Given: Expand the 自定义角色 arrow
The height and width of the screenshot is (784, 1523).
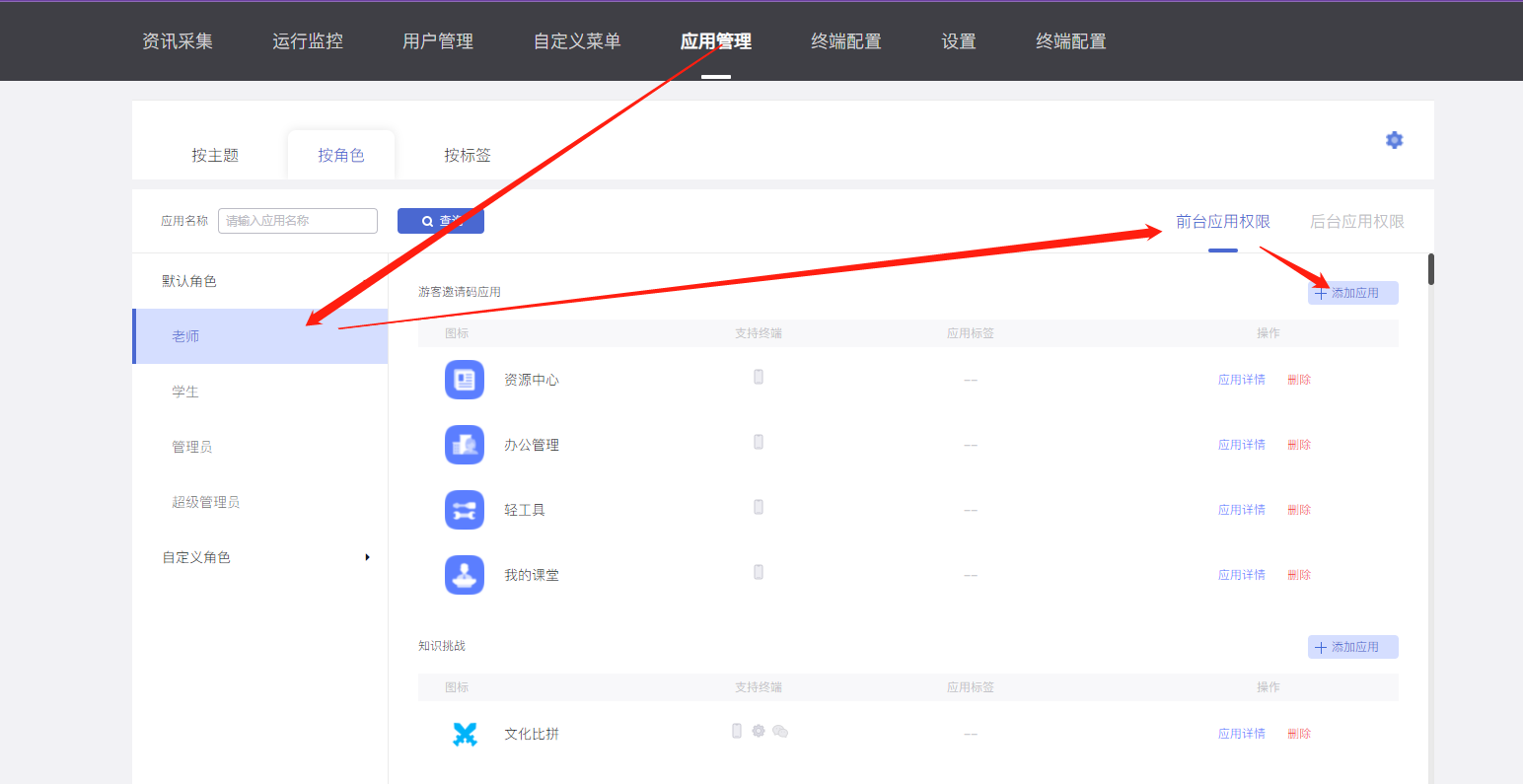Looking at the screenshot, I should [367, 557].
